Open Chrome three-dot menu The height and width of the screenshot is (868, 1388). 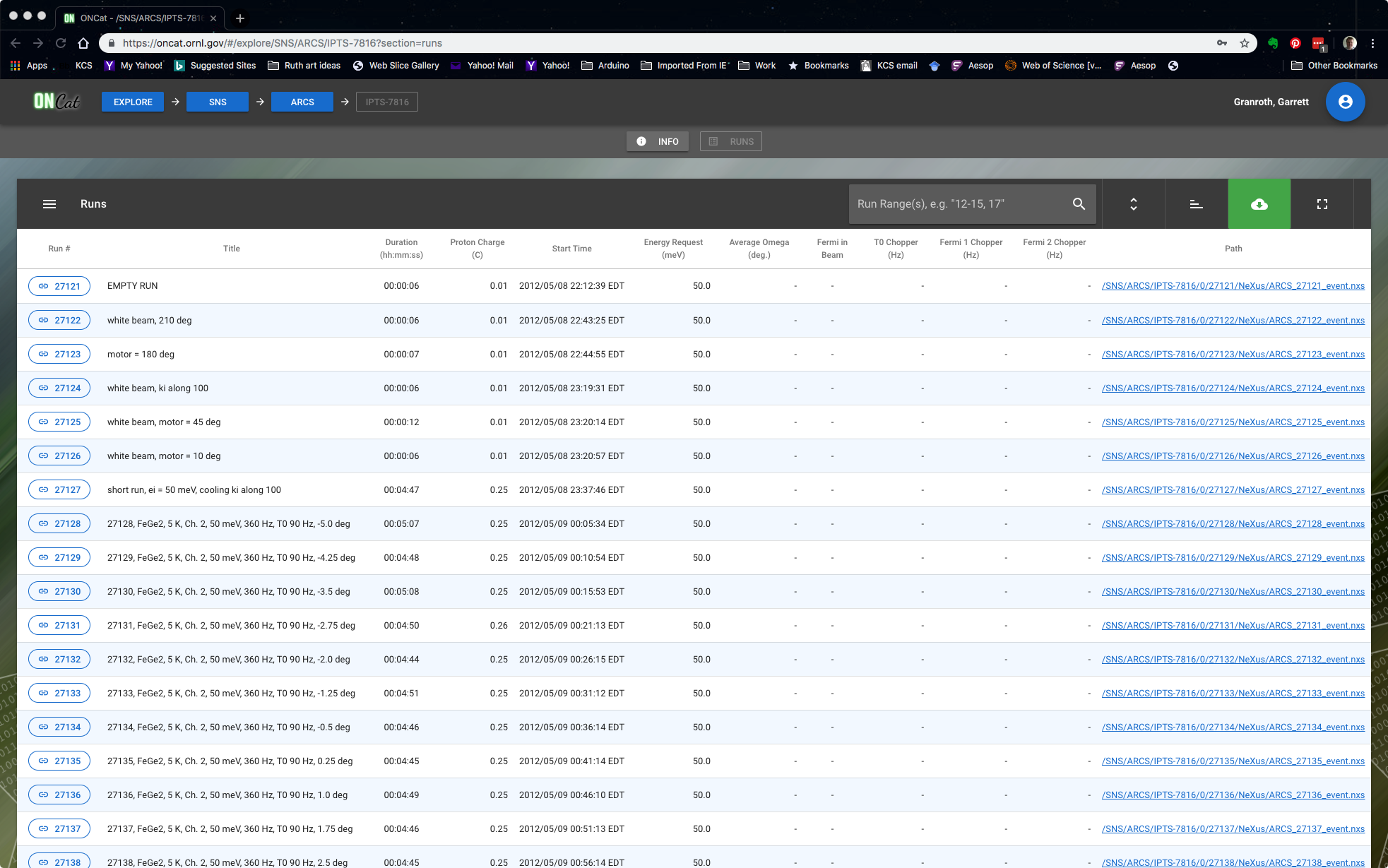click(x=1372, y=43)
